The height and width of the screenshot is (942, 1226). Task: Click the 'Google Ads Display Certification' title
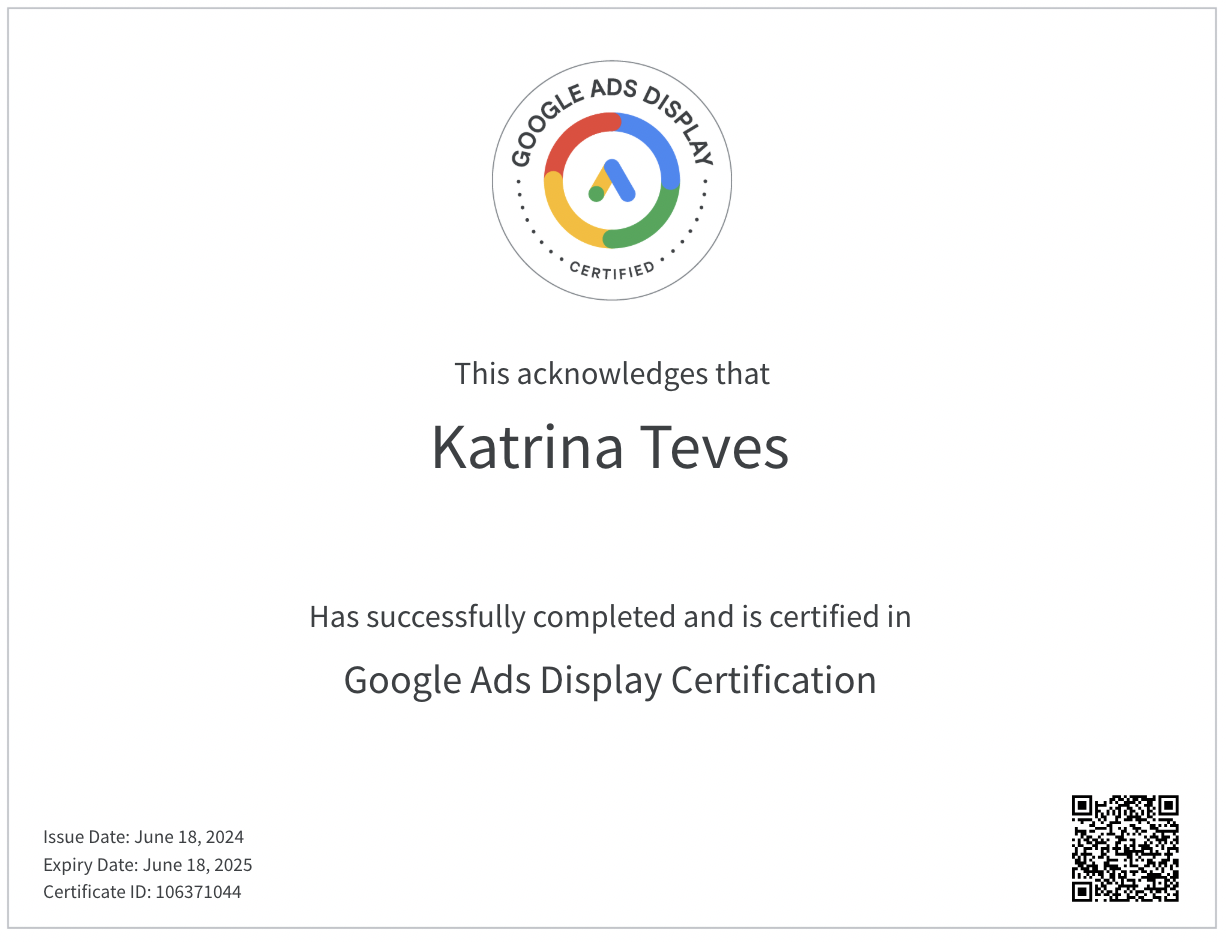coord(610,680)
